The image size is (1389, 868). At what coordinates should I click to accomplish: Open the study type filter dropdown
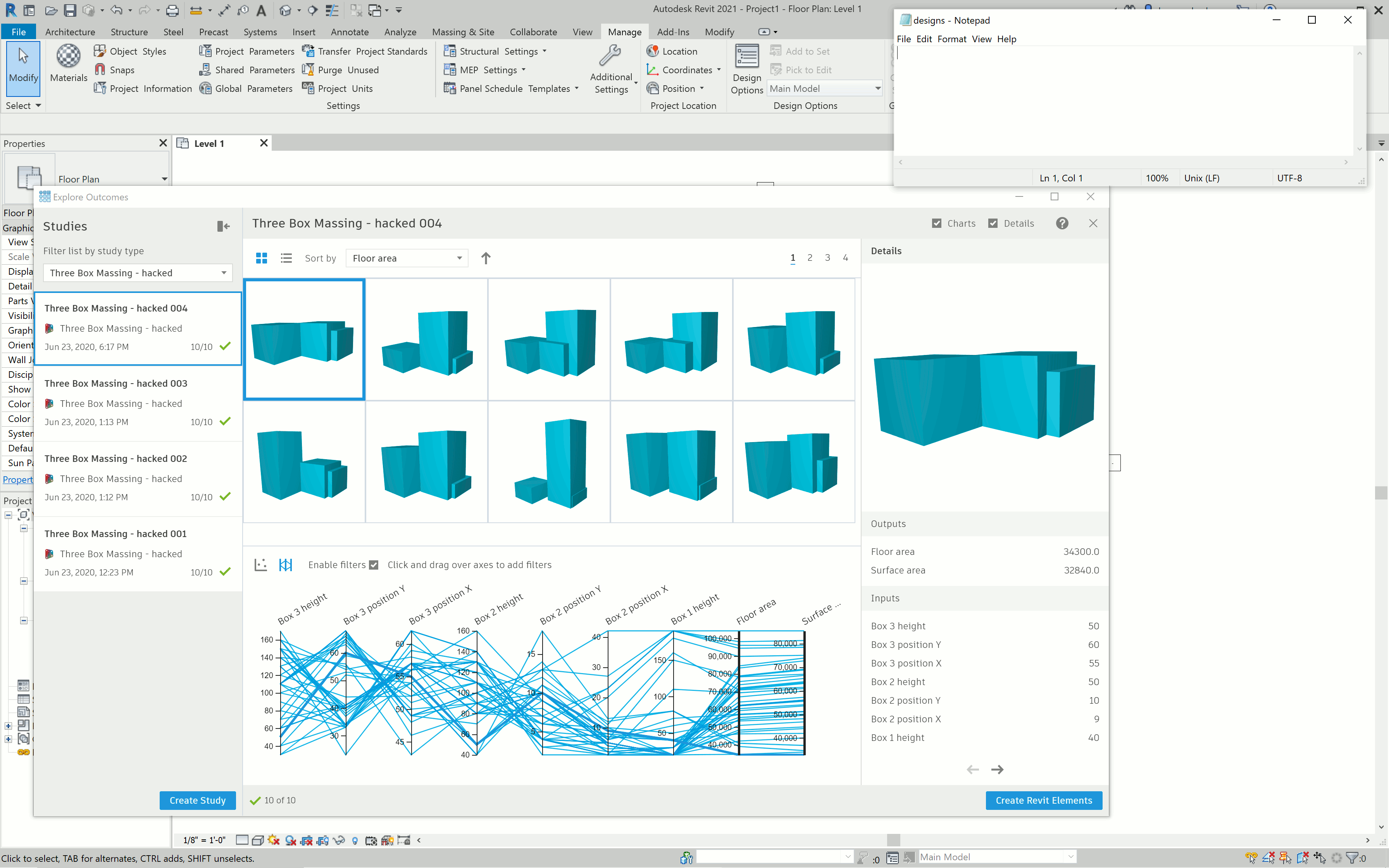138,273
